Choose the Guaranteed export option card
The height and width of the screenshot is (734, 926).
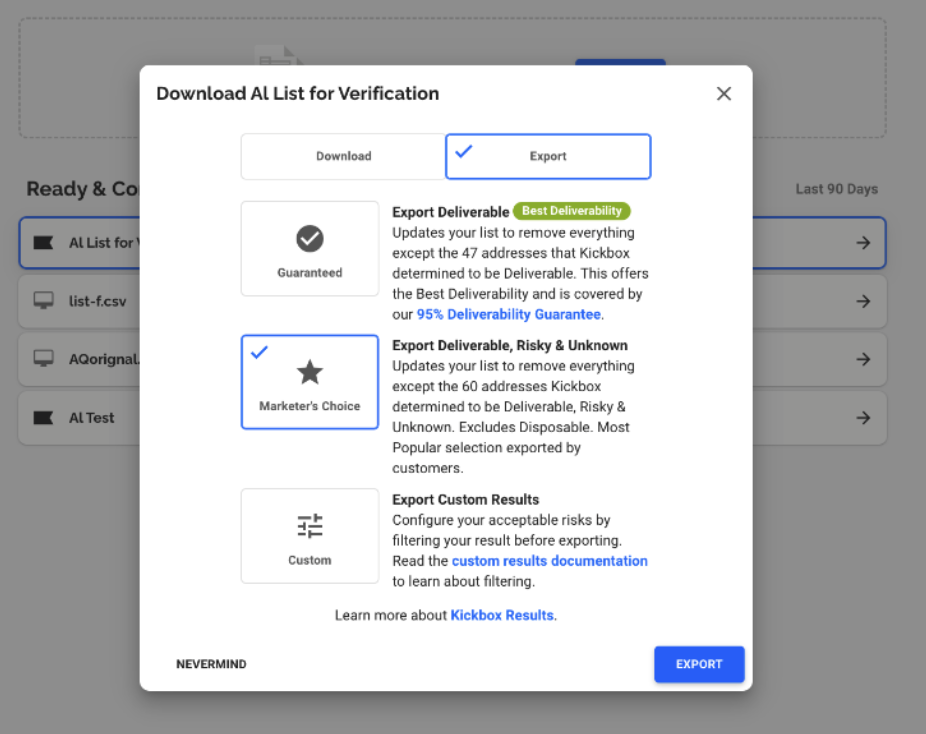(309, 249)
